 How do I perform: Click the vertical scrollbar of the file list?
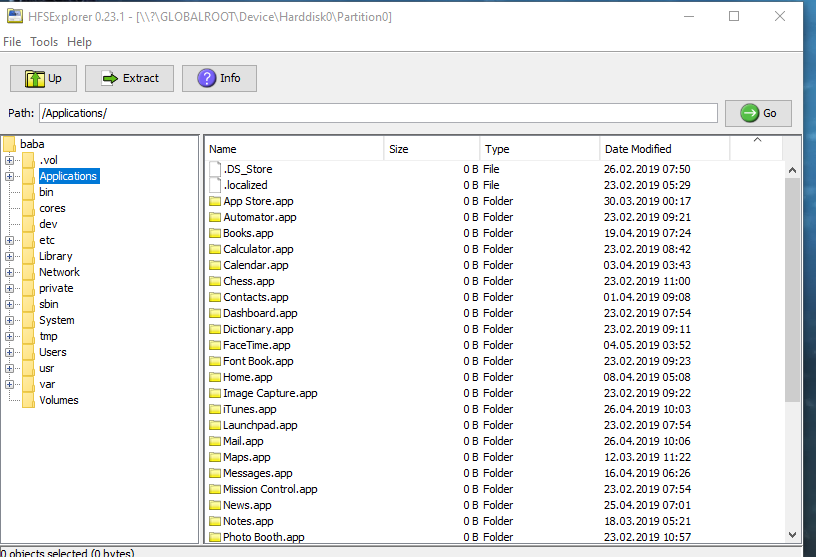click(793, 290)
